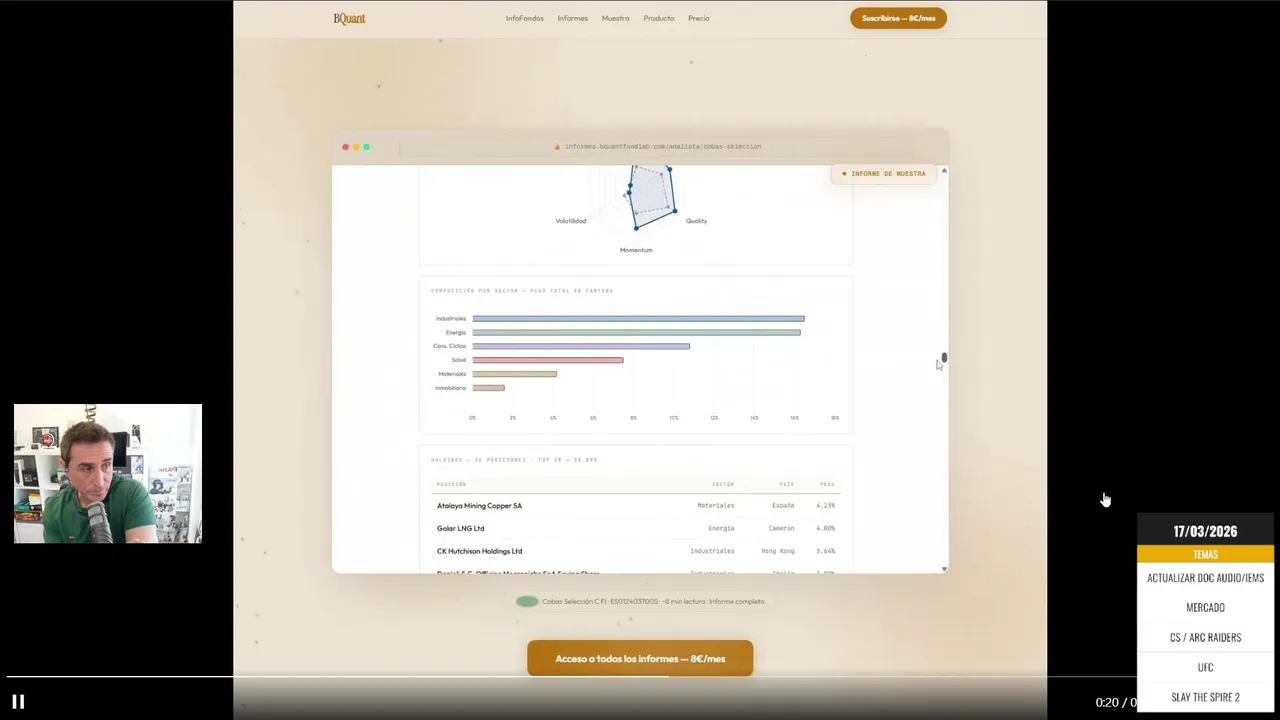Open the Precio menu item

[x=699, y=18]
